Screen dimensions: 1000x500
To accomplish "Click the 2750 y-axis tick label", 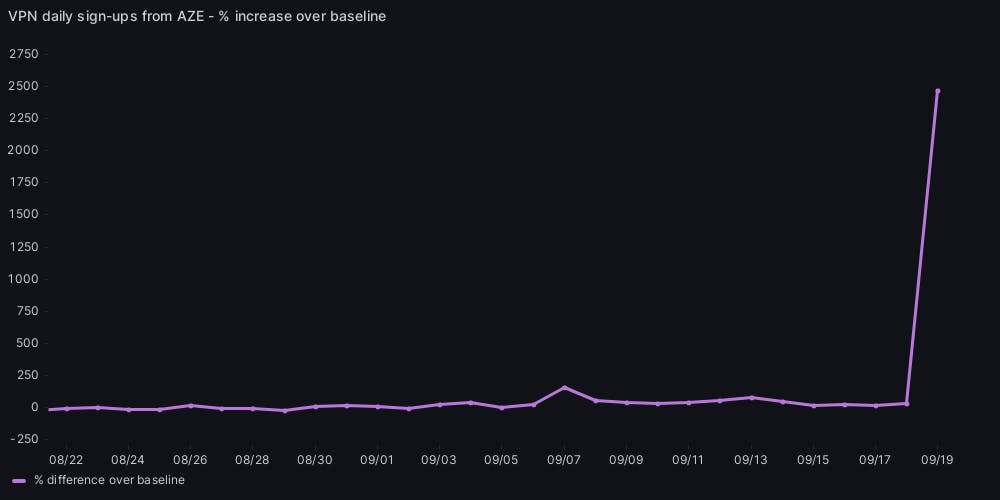I will point(23,54).
